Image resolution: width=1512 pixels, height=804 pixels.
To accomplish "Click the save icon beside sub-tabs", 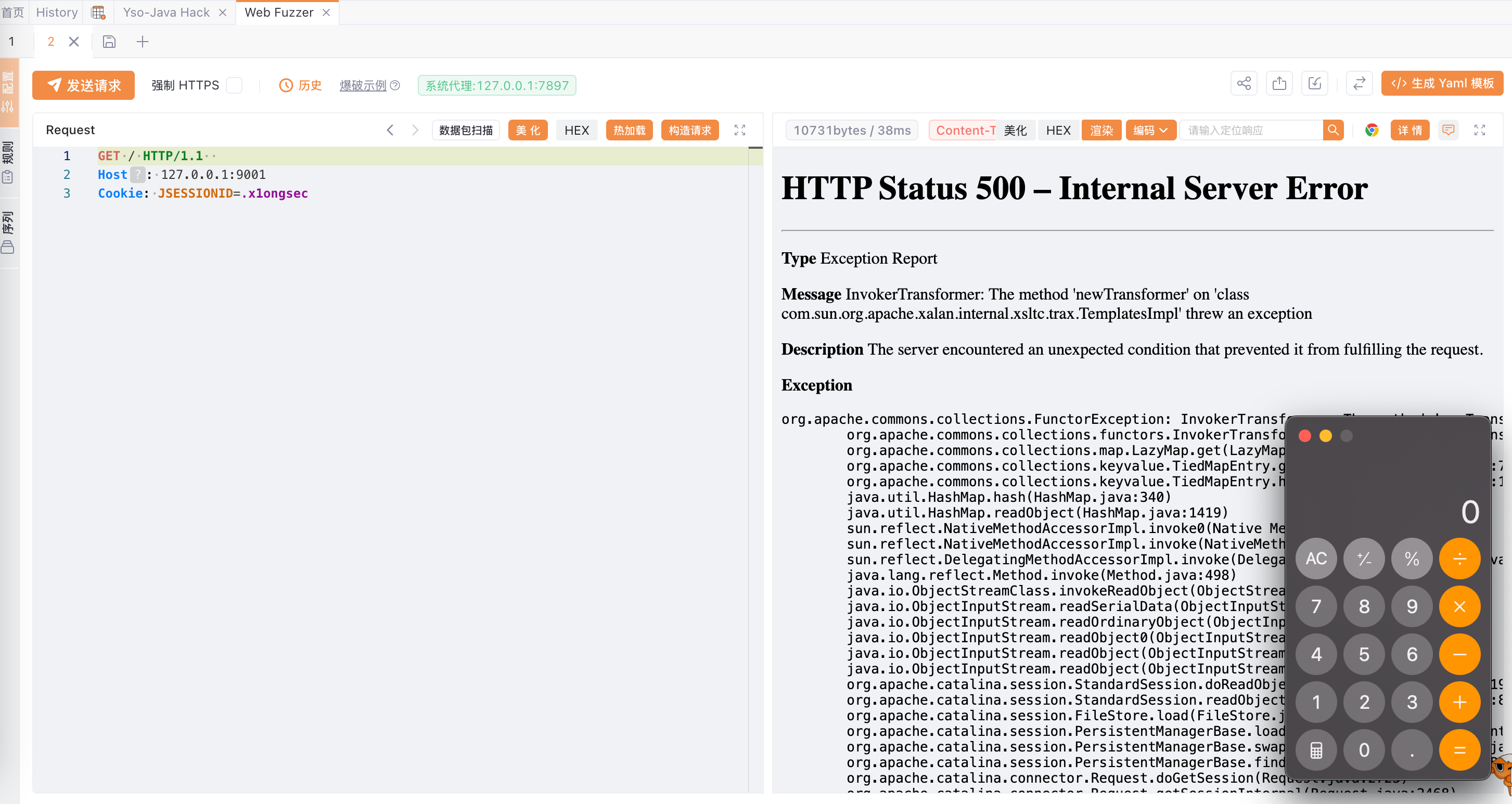I will (109, 42).
